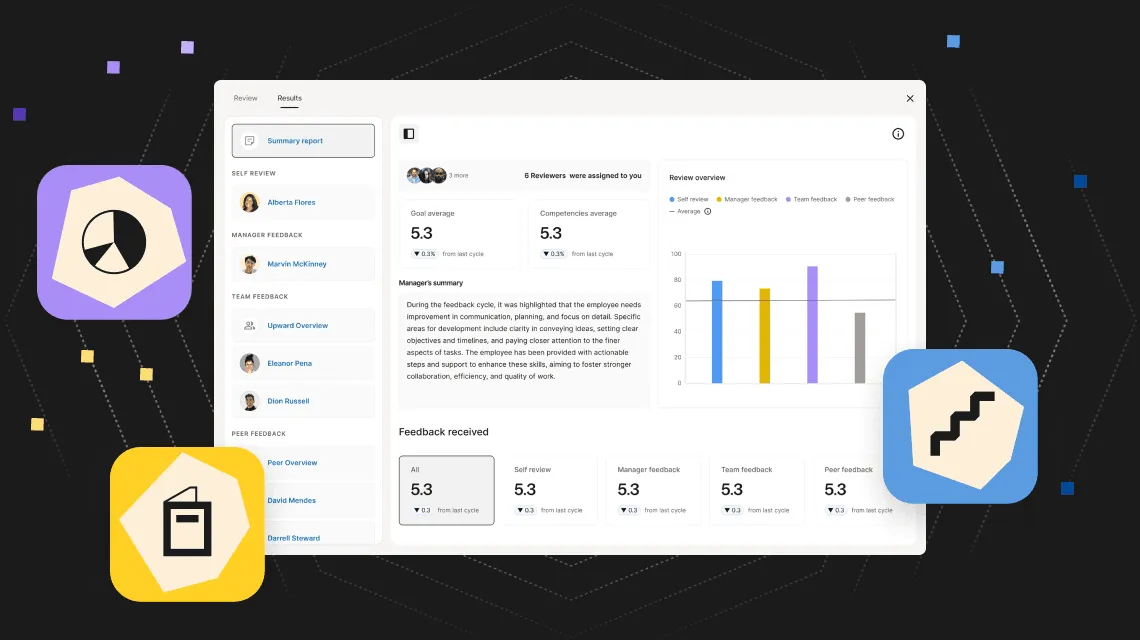Open Darrell Steward peer feedback
Image resolution: width=1140 pixels, height=640 pixels.
tap(320, 535)
